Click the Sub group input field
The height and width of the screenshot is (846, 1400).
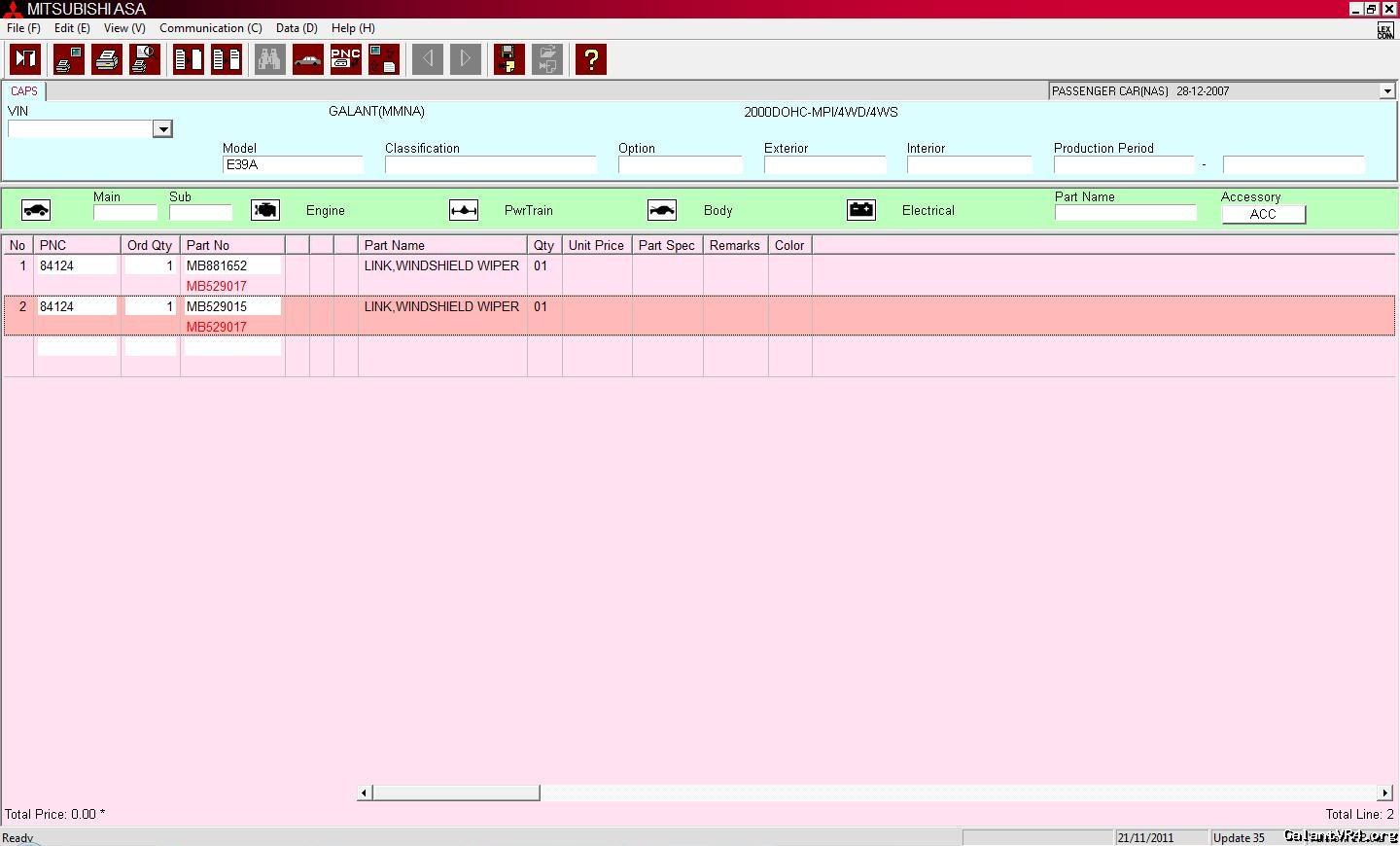coord(201,213)
